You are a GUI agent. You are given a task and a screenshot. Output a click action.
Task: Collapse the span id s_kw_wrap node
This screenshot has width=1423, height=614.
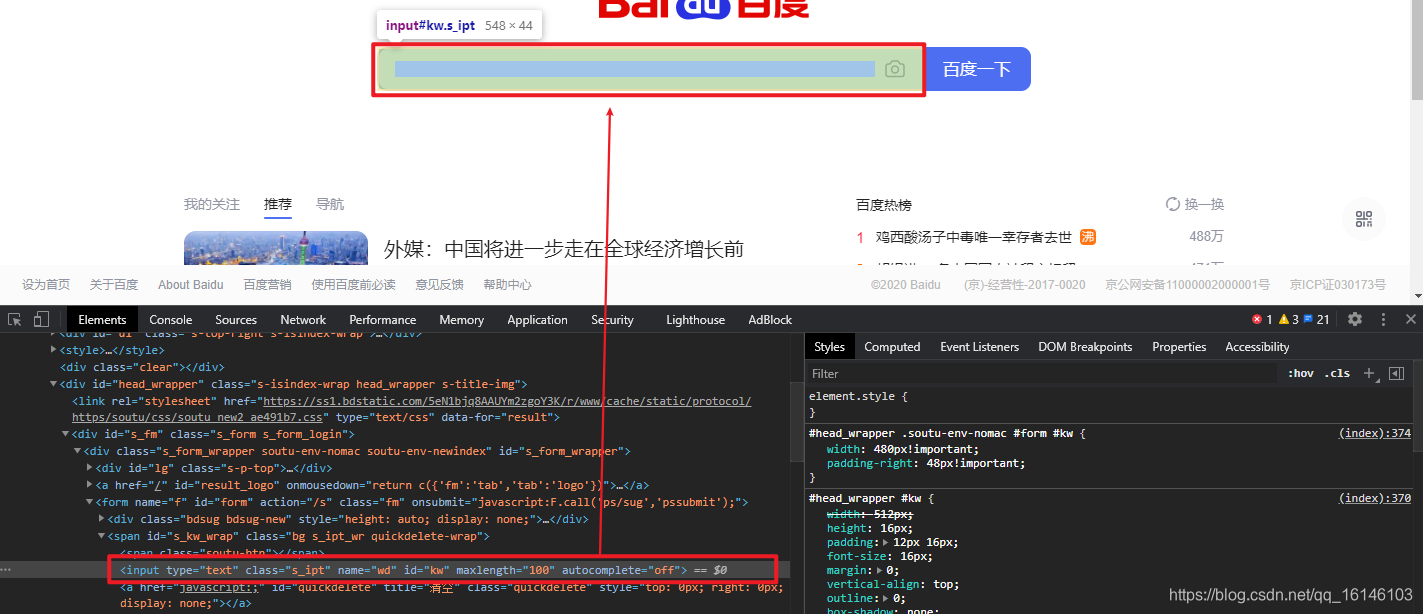coord(102,536)
